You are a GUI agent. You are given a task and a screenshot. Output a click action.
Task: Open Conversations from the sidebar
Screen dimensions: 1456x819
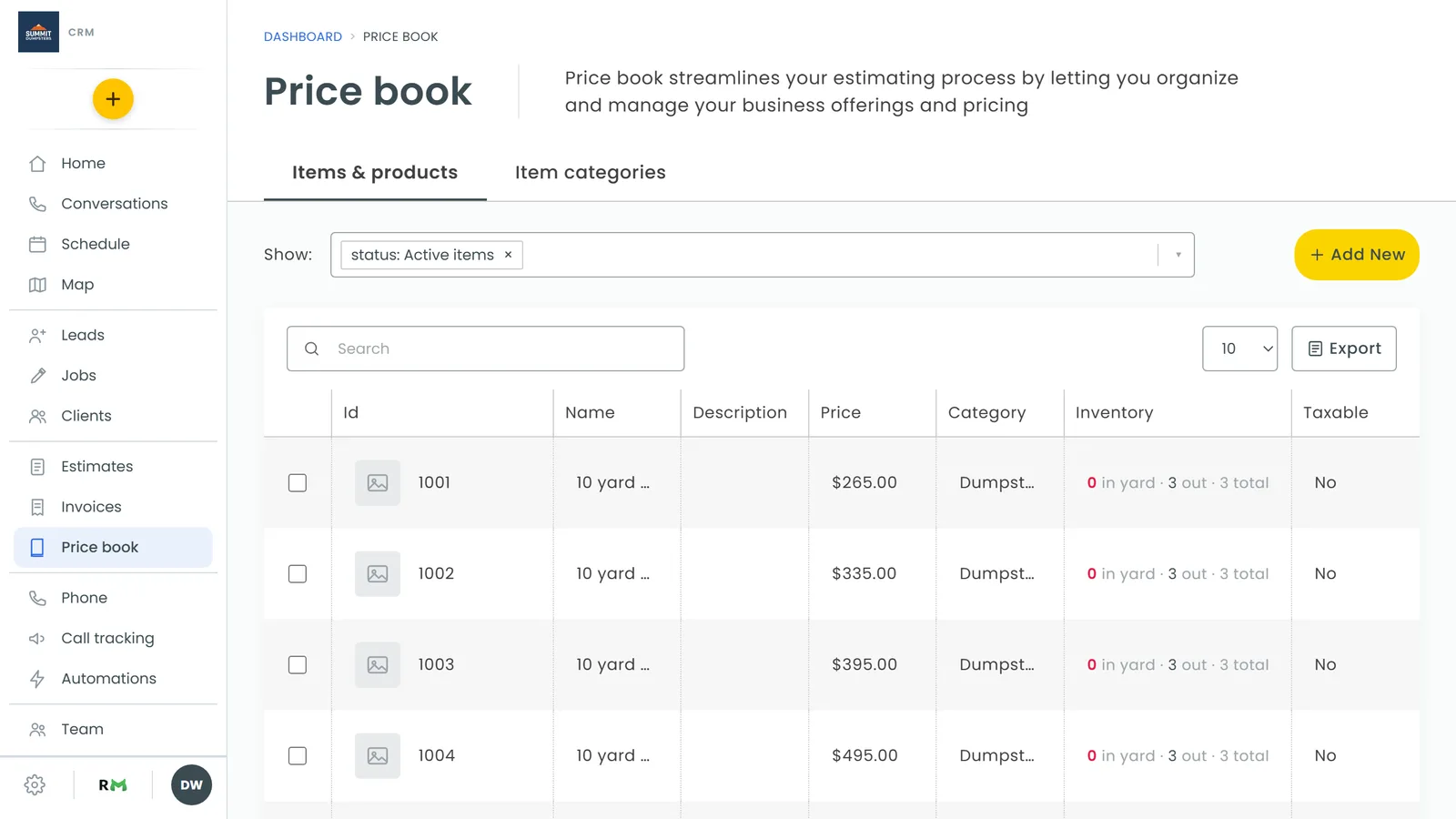113,204
